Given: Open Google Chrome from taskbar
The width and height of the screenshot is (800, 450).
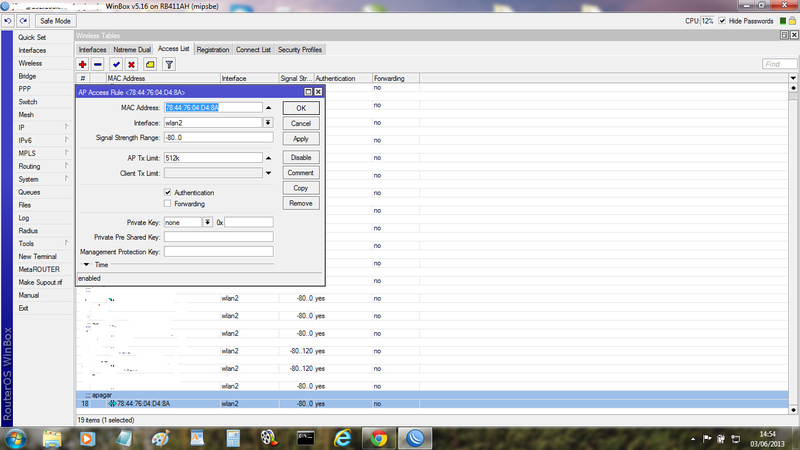Looking at the screenshot, I should click(x=379, y=438).
